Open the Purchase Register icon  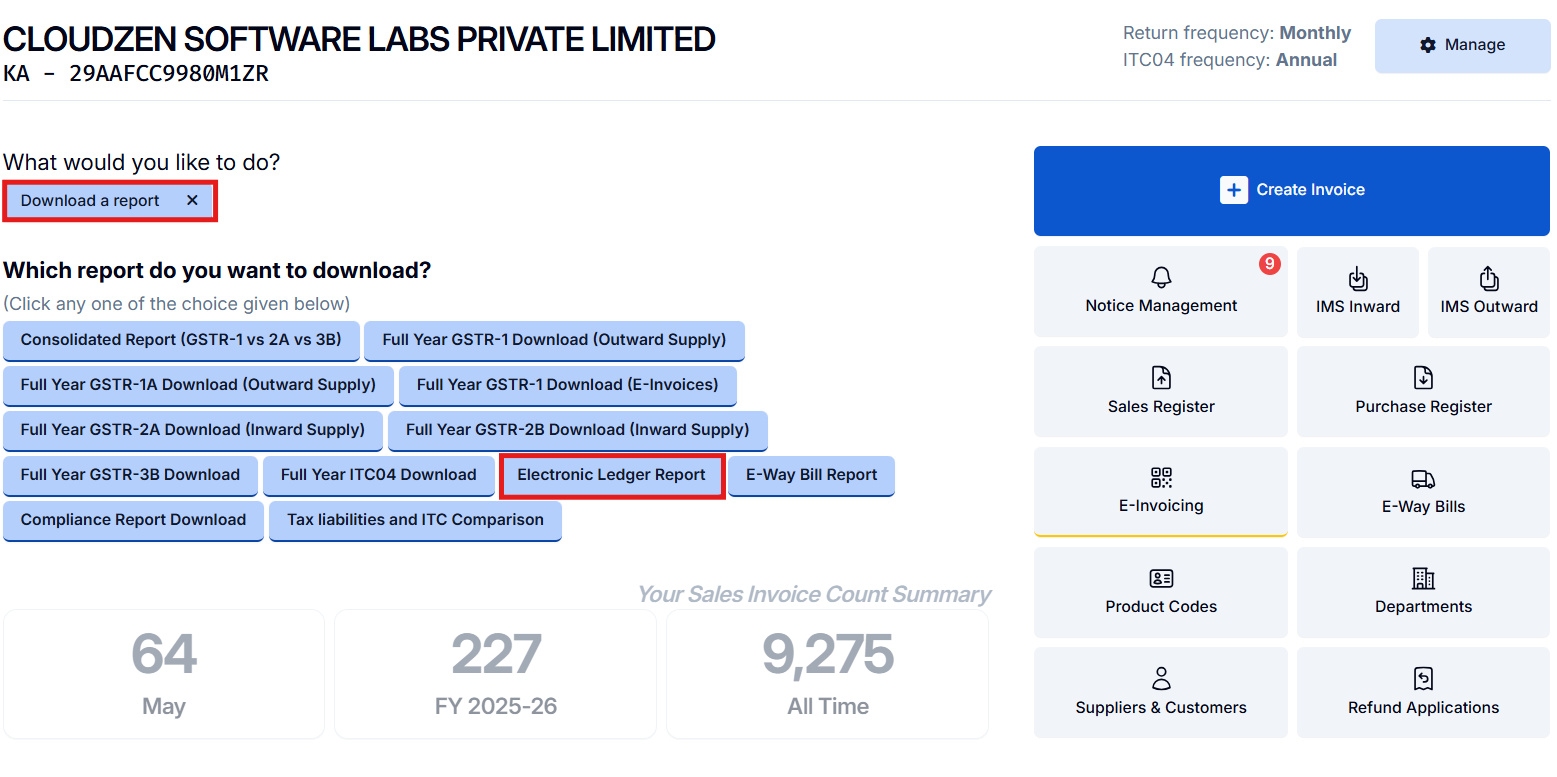tap(1423, 378)
